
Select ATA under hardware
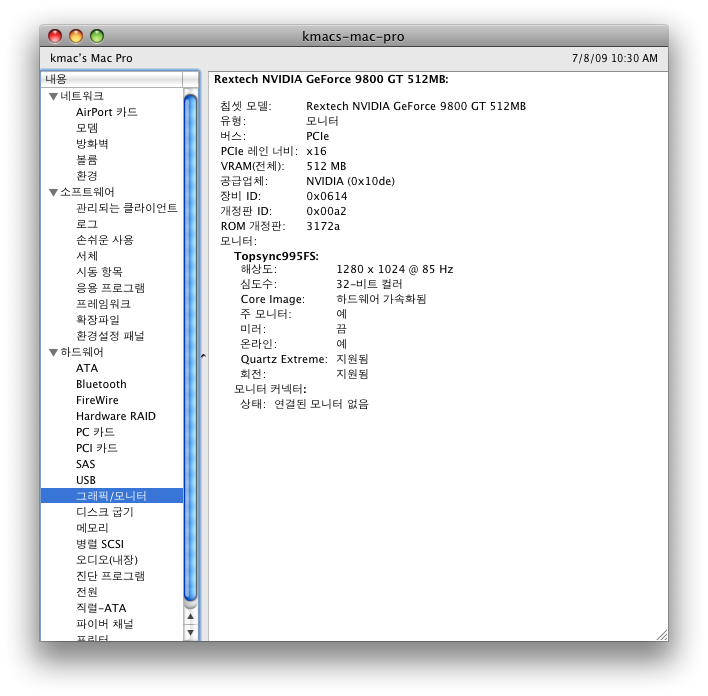[87, 368]
